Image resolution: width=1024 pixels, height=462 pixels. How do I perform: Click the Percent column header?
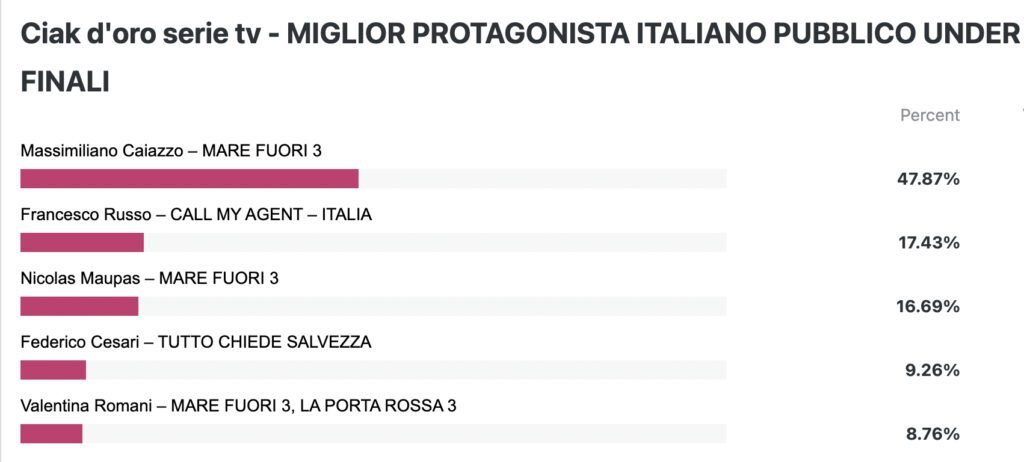coord(930,115)
